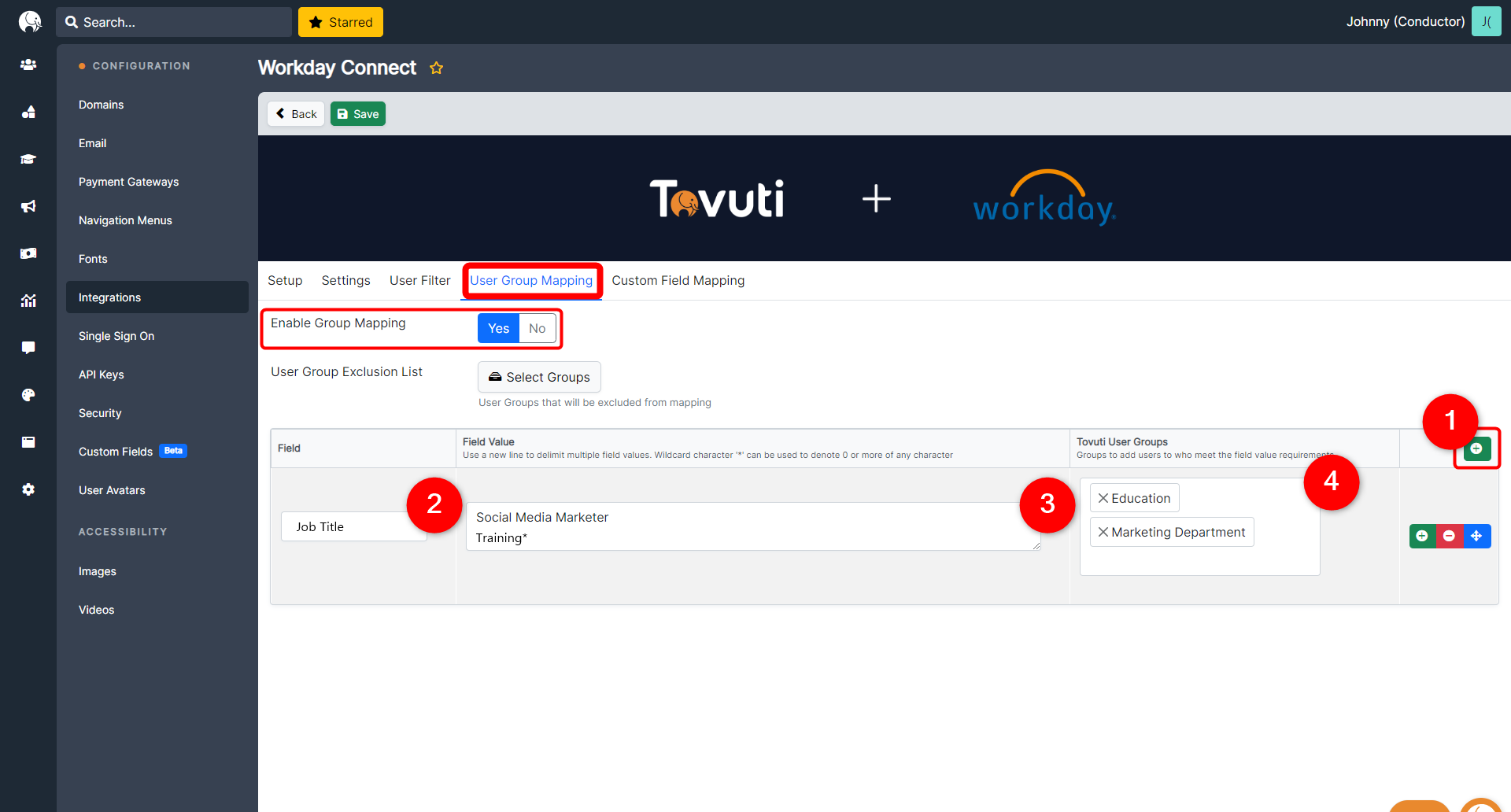Switch to the Settings tab

[x=345, y=280]
